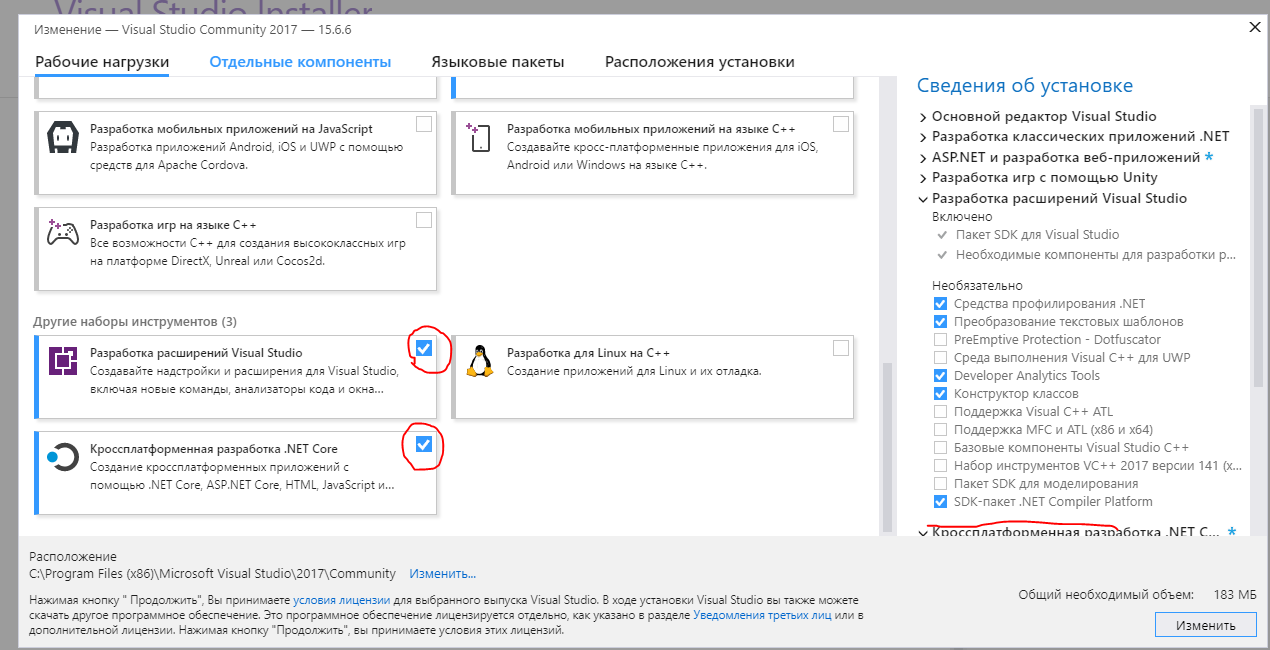Click the install path C:\Program Files text

[212, 574]
